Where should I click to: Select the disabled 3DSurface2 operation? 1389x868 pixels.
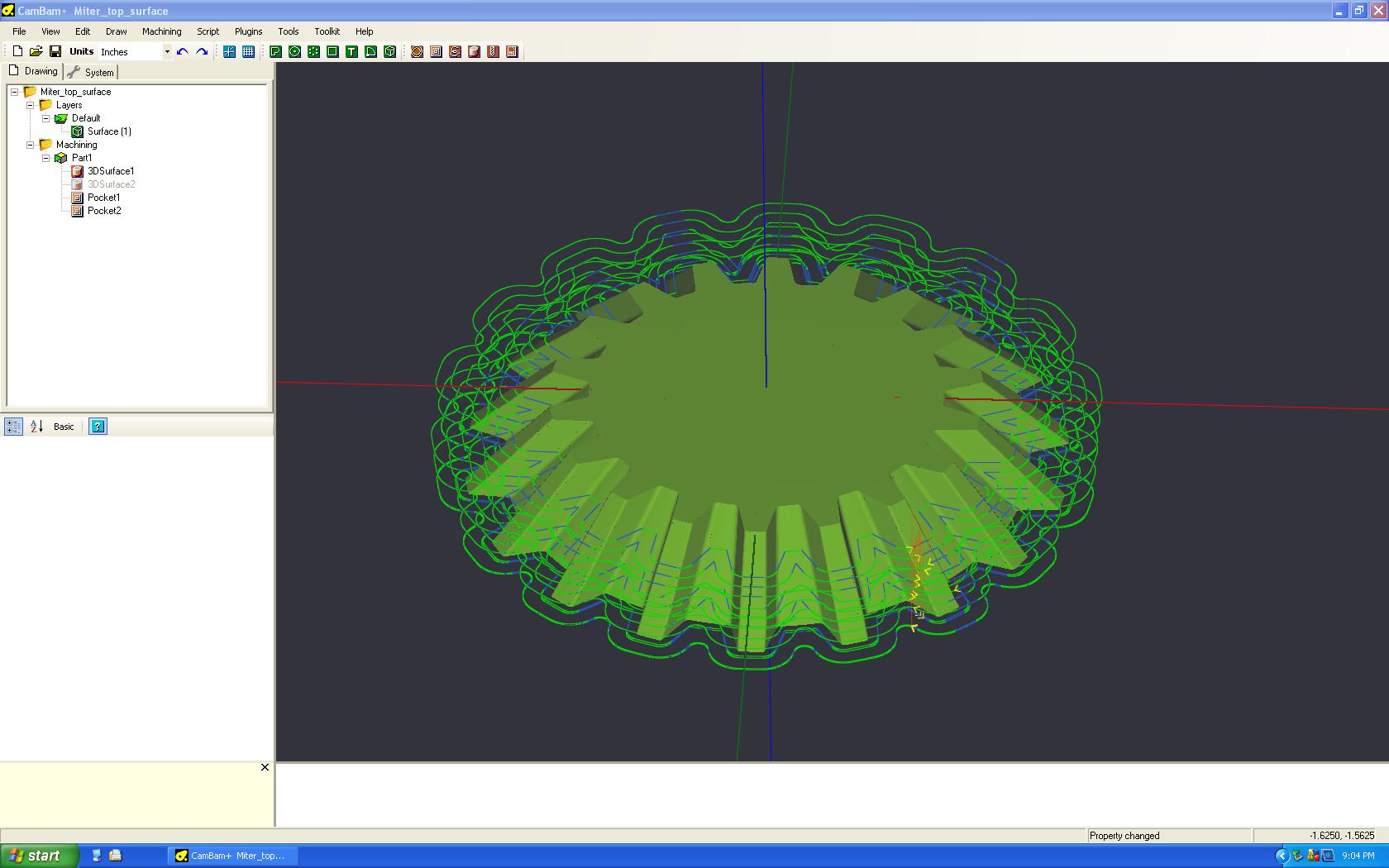(x=111, y=184)
